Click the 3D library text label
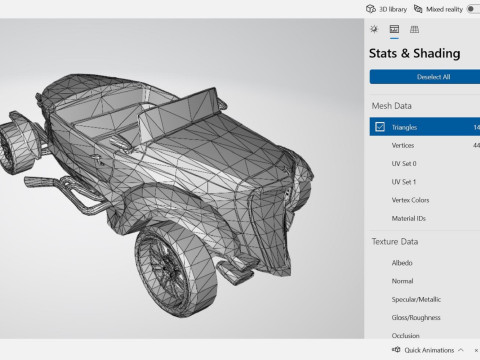 393,9
